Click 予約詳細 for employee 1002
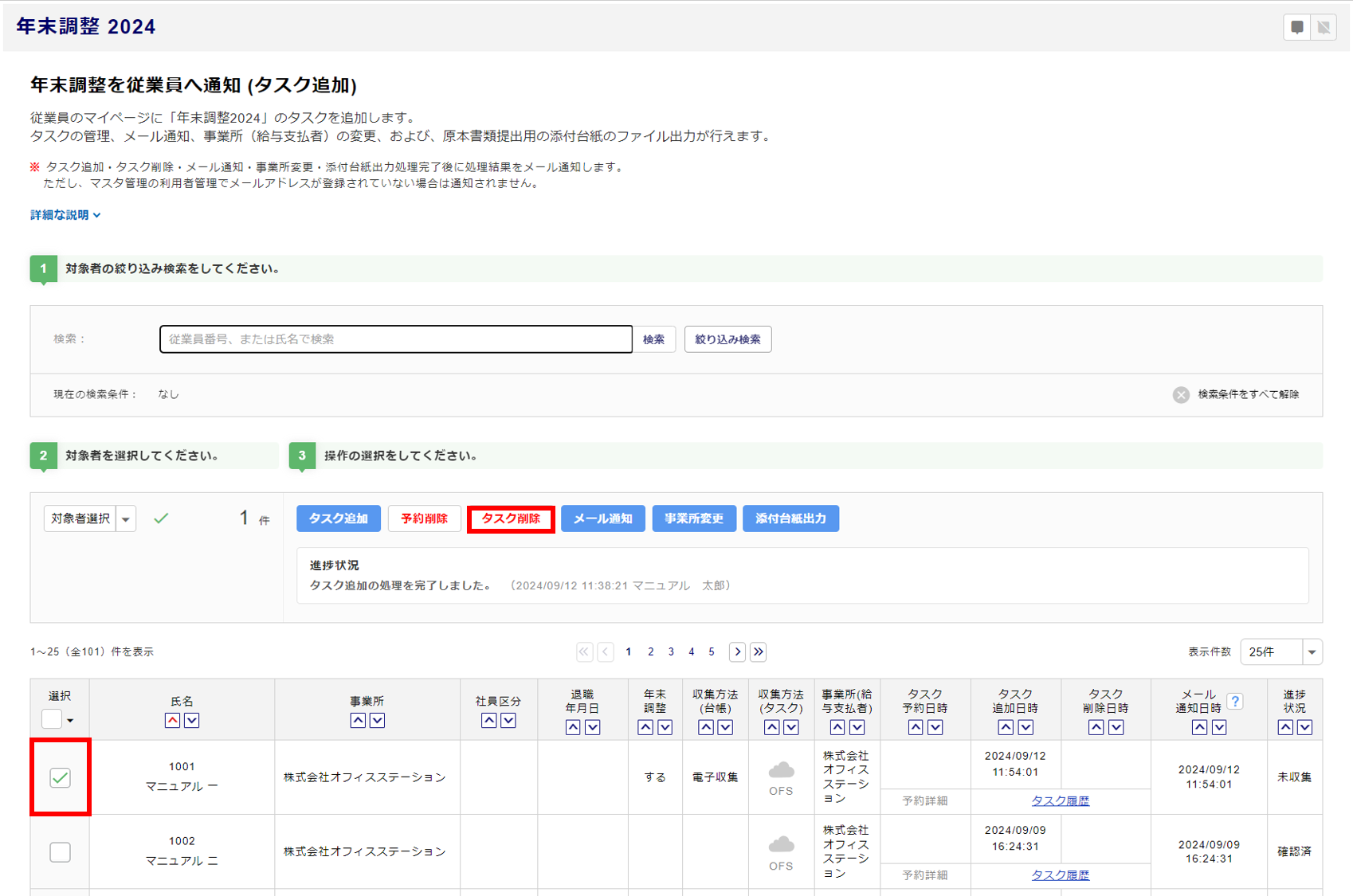 click(925, 875)
